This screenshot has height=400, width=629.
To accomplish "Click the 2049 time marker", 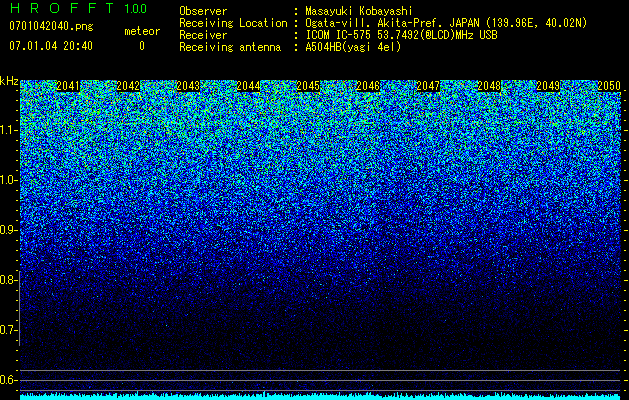I will pyautogui.click(x=548, y=86).
